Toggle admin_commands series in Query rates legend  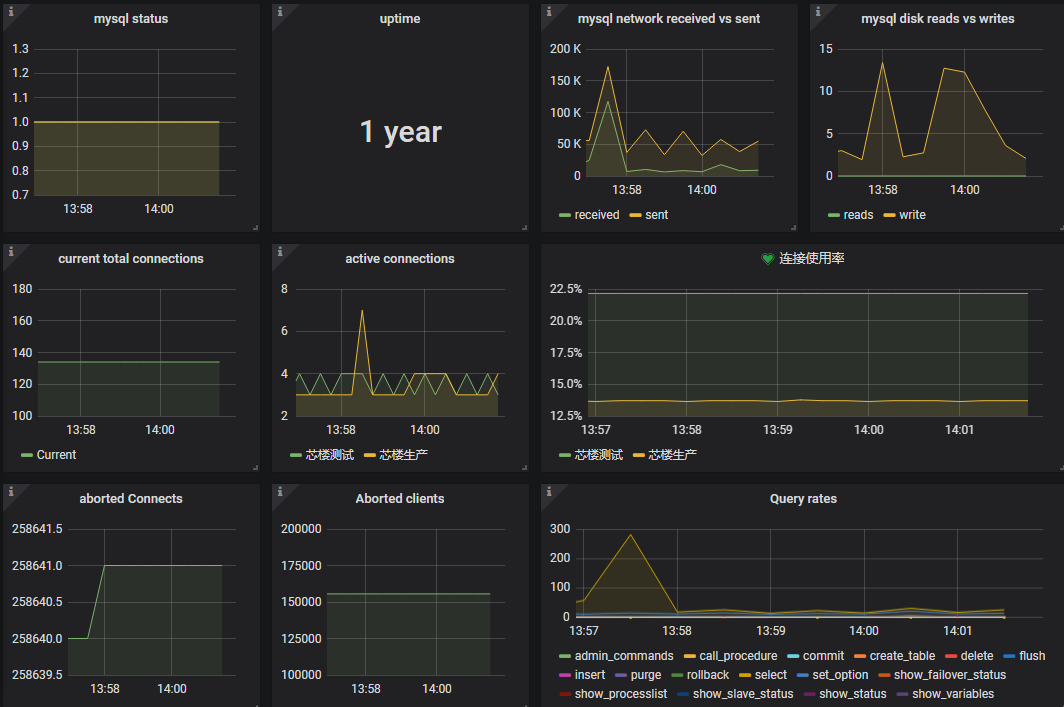(x=624, y=656)
